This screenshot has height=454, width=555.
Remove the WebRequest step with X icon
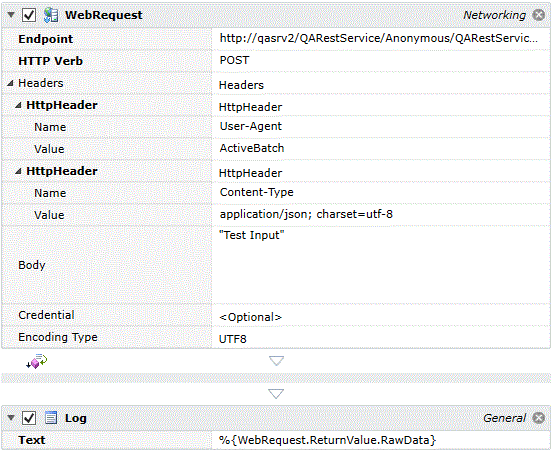point(539,15)
